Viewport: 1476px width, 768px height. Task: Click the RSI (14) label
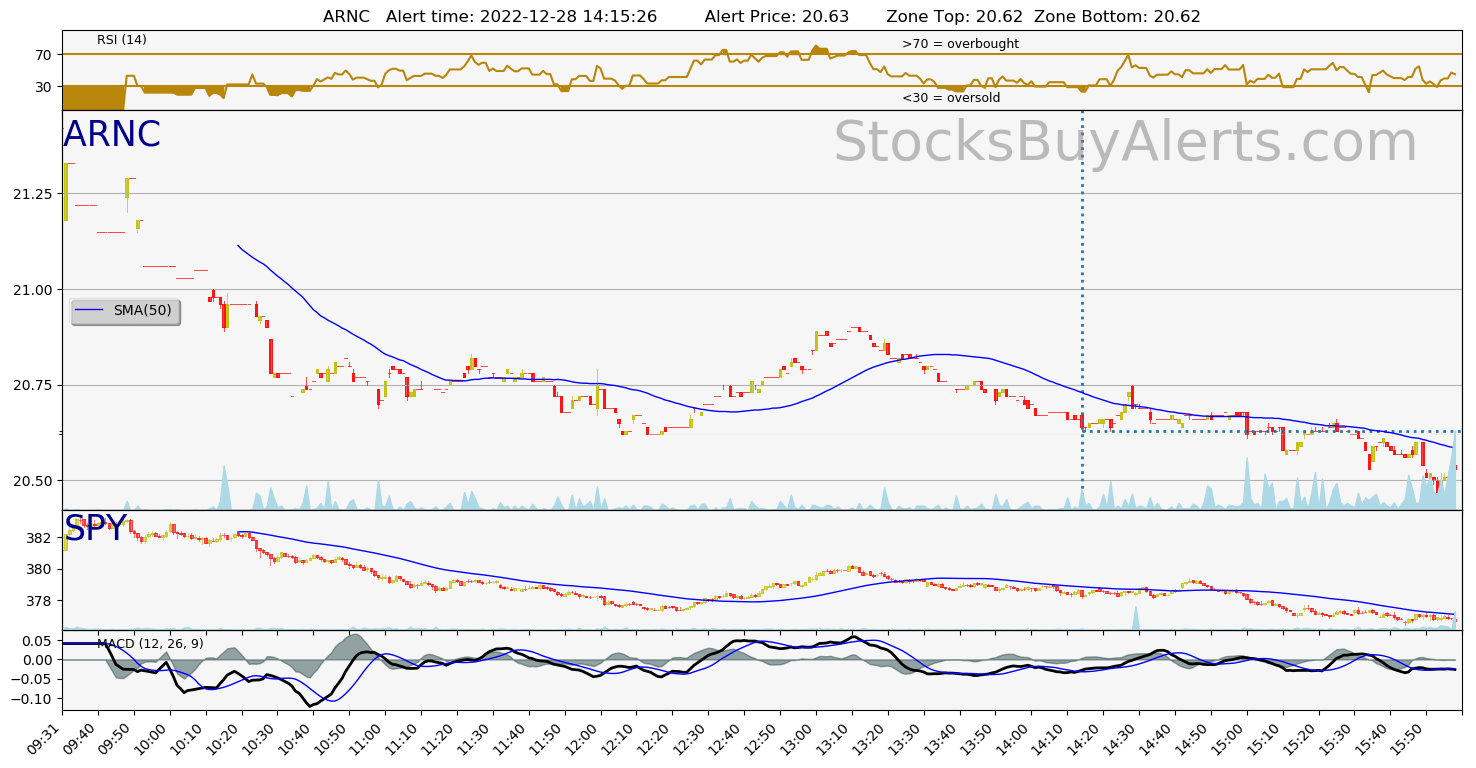[122, 40]
